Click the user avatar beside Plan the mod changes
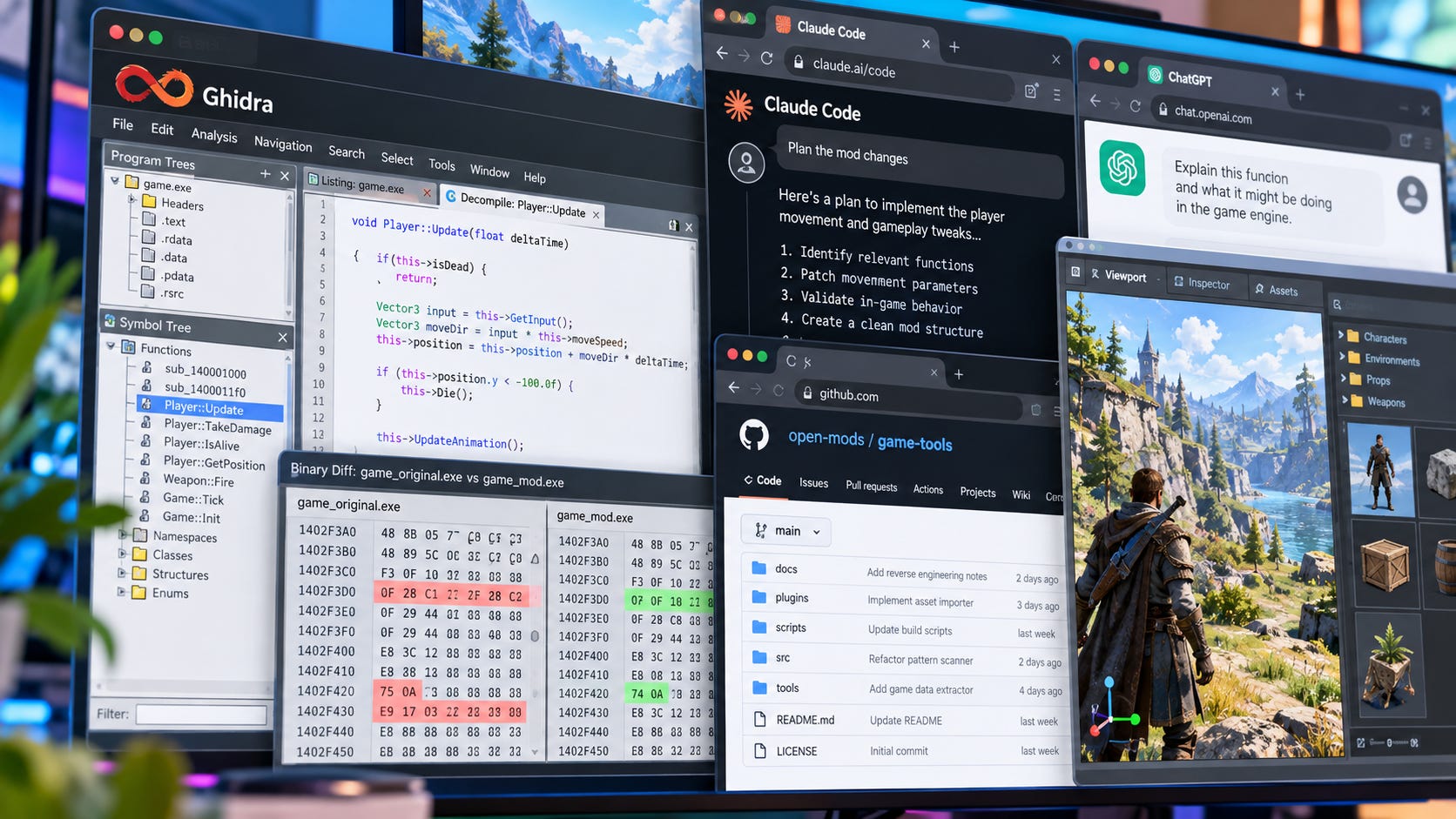The width and height of the screenshot is (1456, 819). coord(746,163)
